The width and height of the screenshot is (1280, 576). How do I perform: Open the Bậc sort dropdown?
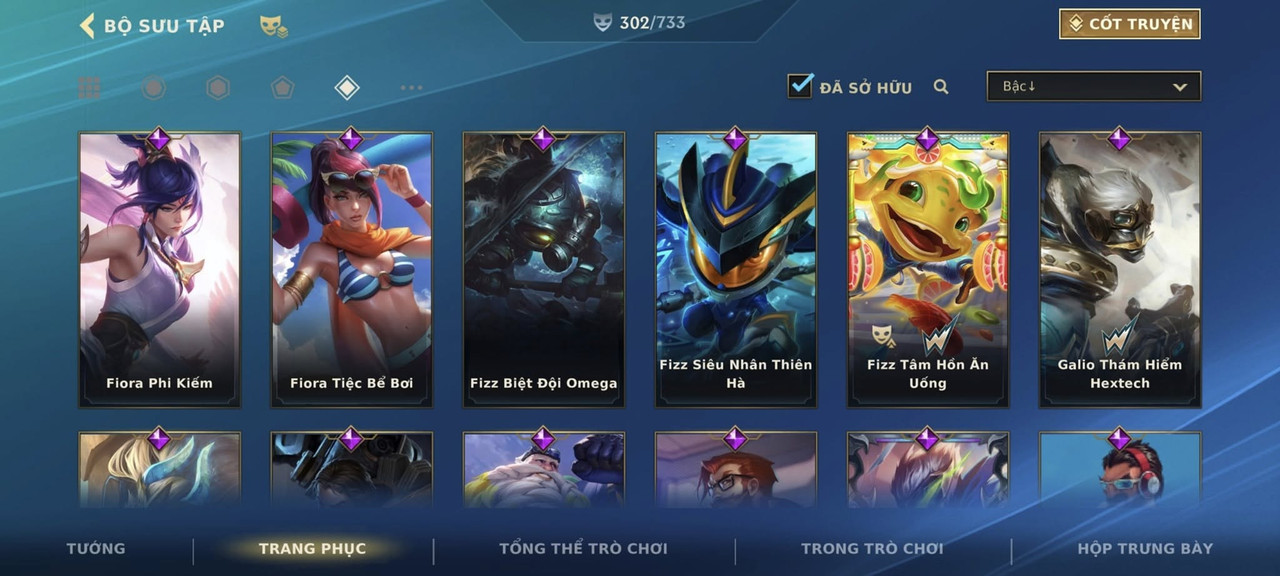coord(1094,86)
